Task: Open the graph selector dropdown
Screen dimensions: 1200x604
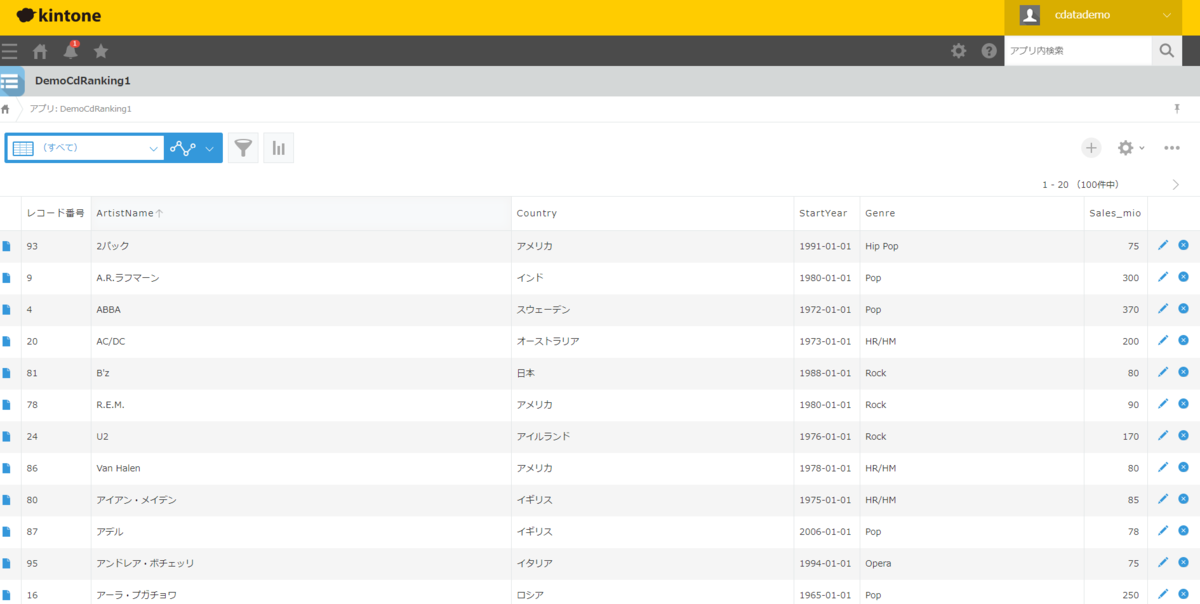Action: click(193, 148)
